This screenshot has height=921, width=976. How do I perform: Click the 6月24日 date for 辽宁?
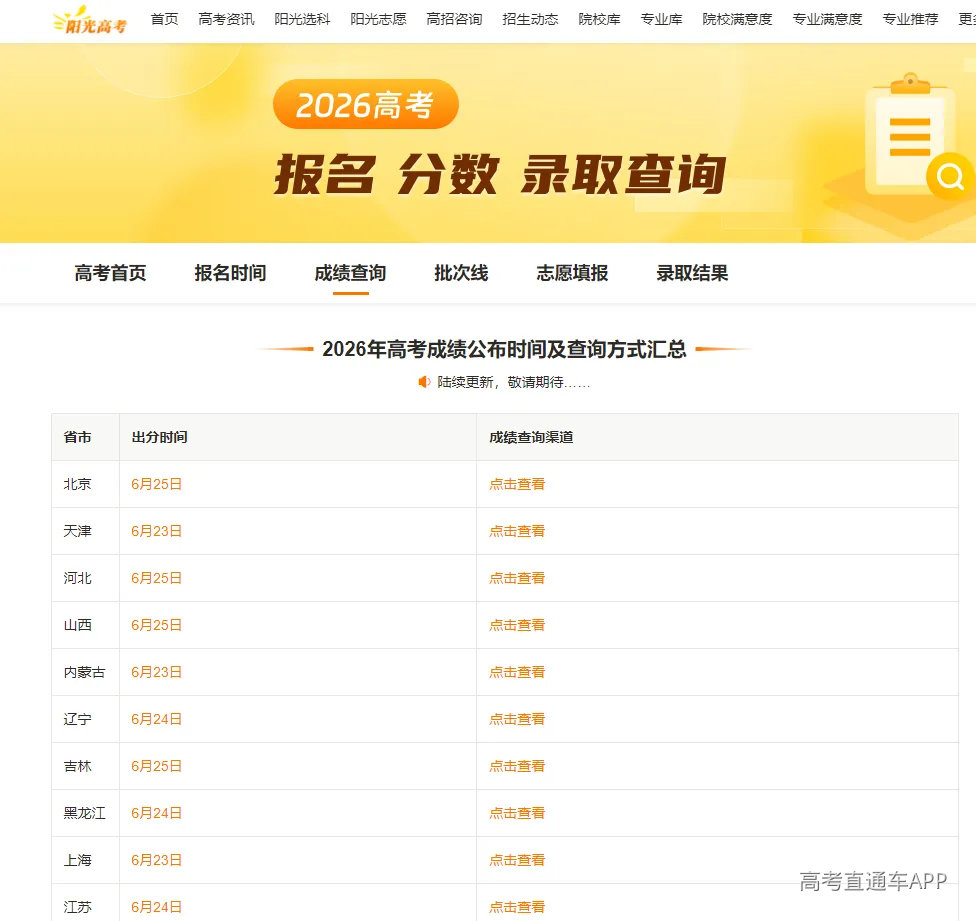[156, 719]
